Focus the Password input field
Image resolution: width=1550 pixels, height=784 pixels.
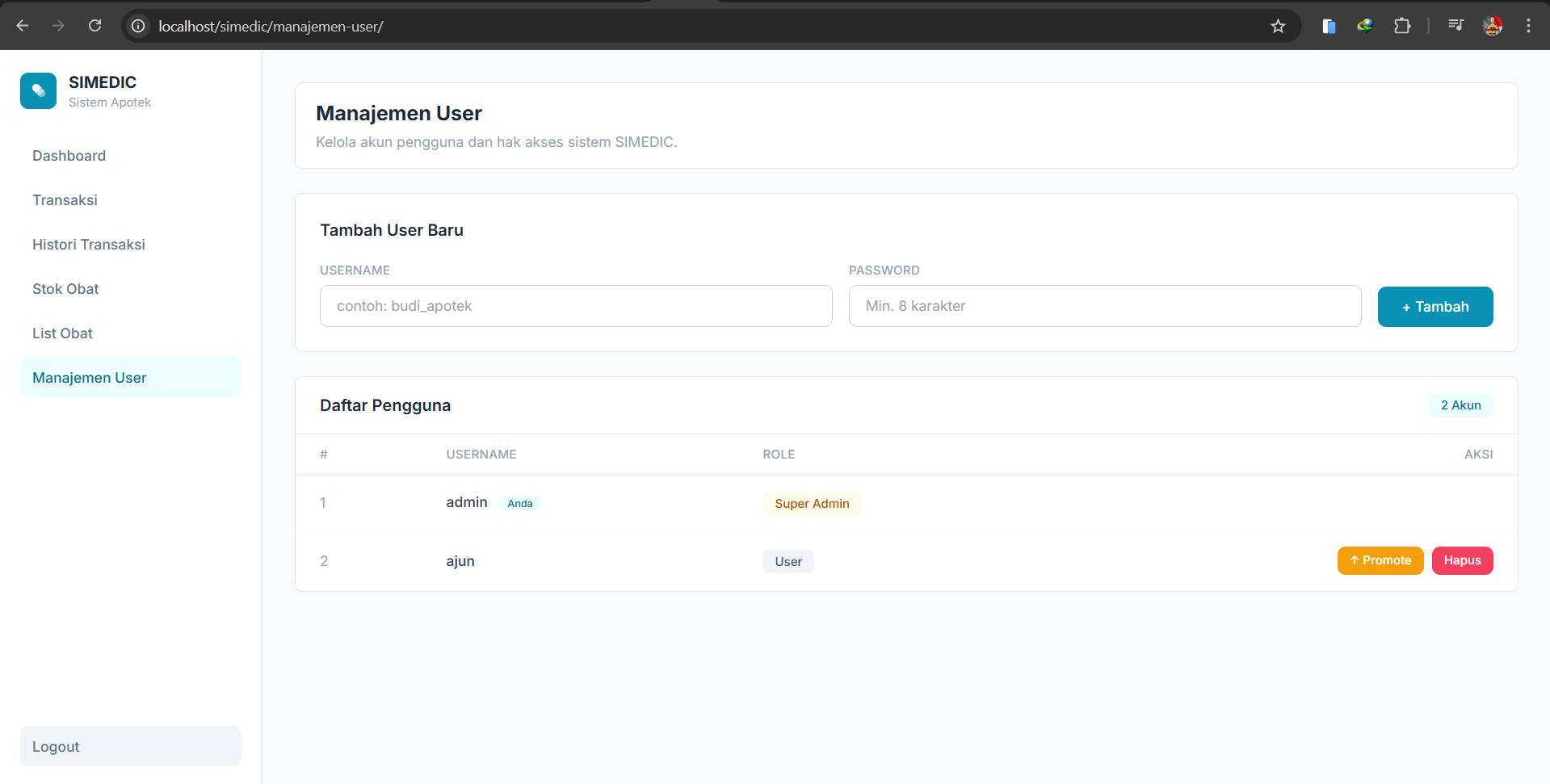[x=1105, y=306]
